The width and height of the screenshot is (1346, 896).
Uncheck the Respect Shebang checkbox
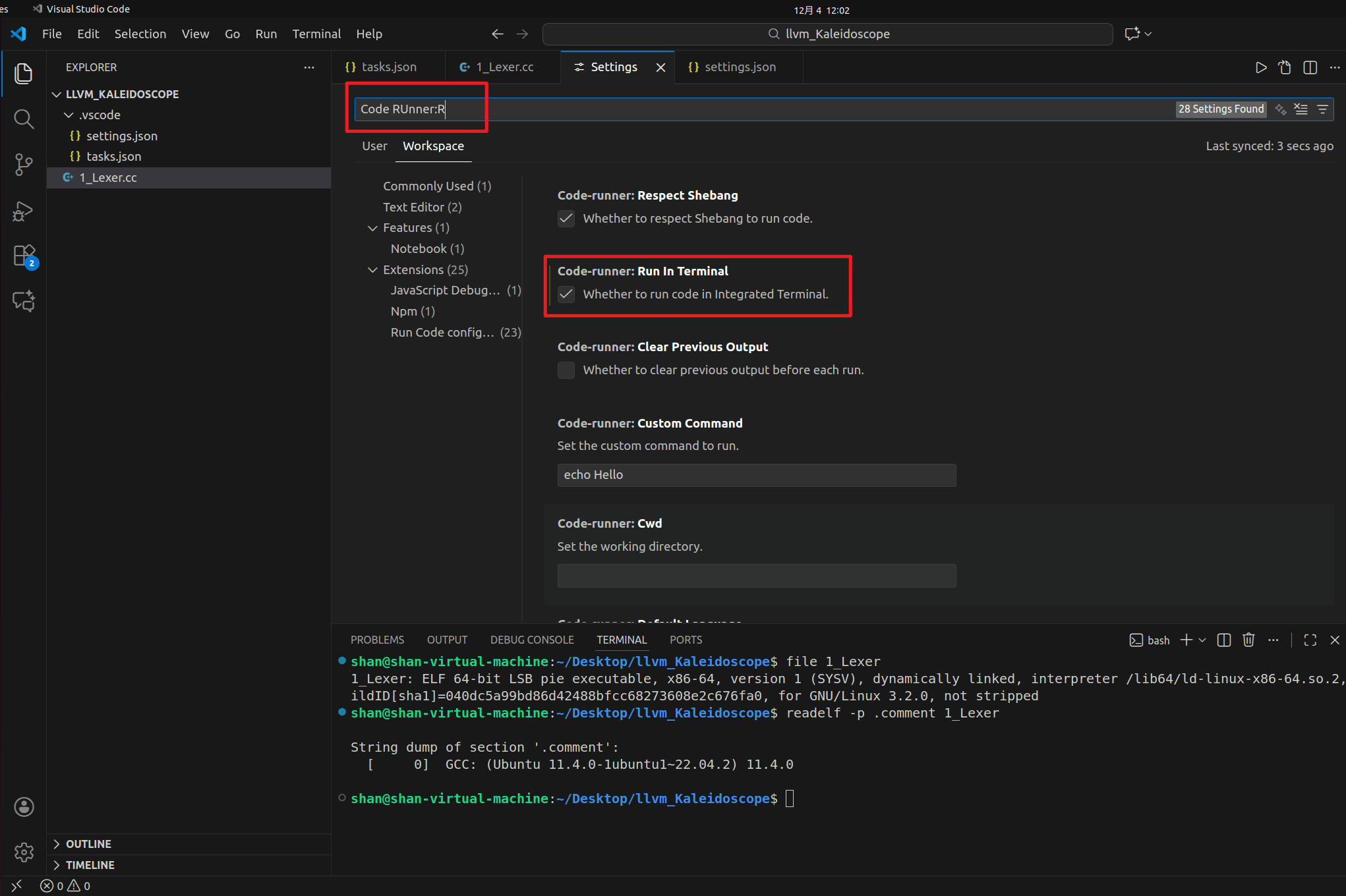(566, 218)
